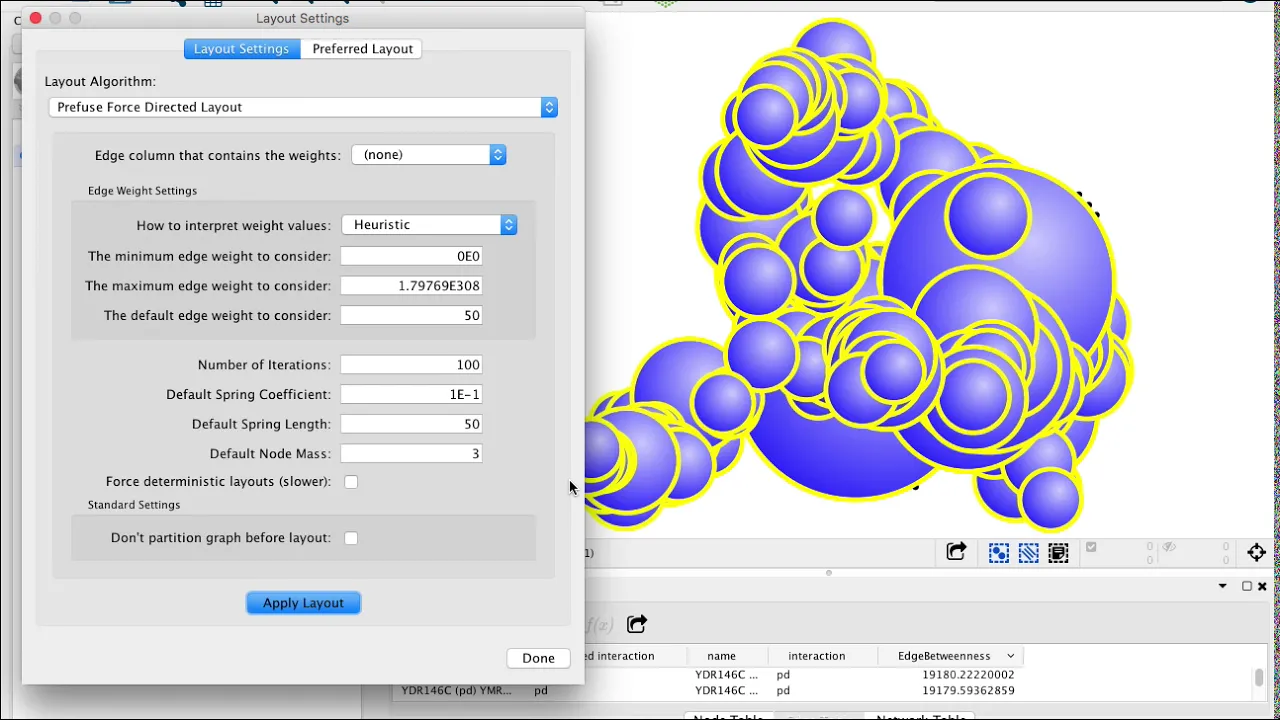Screen dimensions: 1280x720
Task: Open the f(x) function builder icon
Action: pos(599,625)
